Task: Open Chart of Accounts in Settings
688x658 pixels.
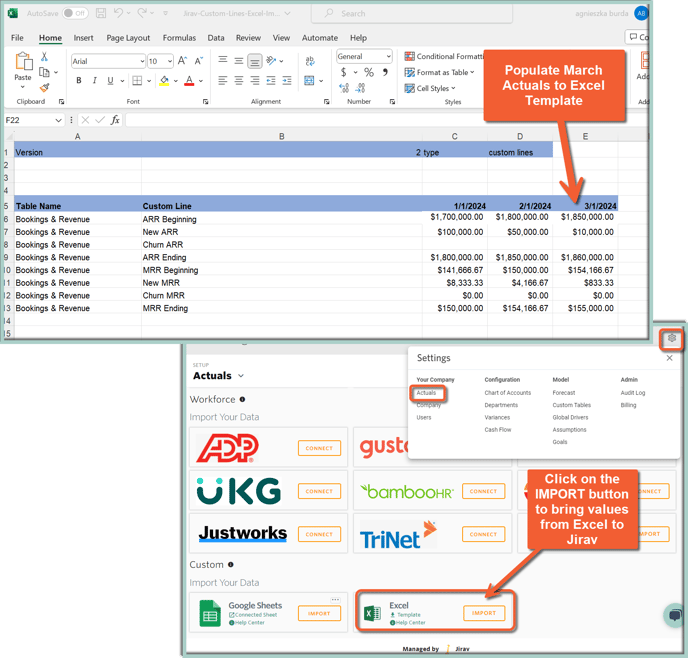Action: coord(508,393)
